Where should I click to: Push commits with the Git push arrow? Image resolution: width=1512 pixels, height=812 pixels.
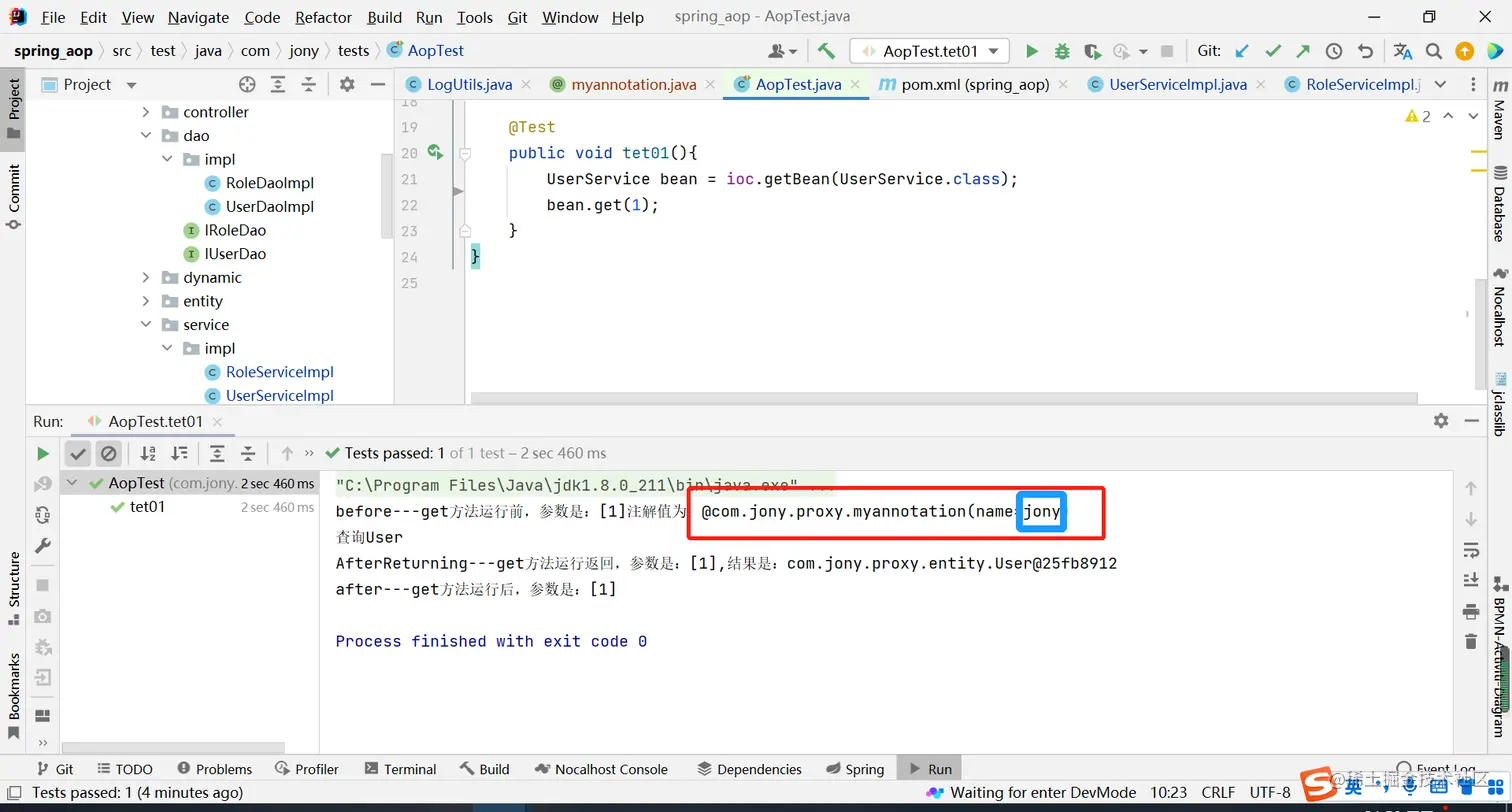tap(1303, 51)
